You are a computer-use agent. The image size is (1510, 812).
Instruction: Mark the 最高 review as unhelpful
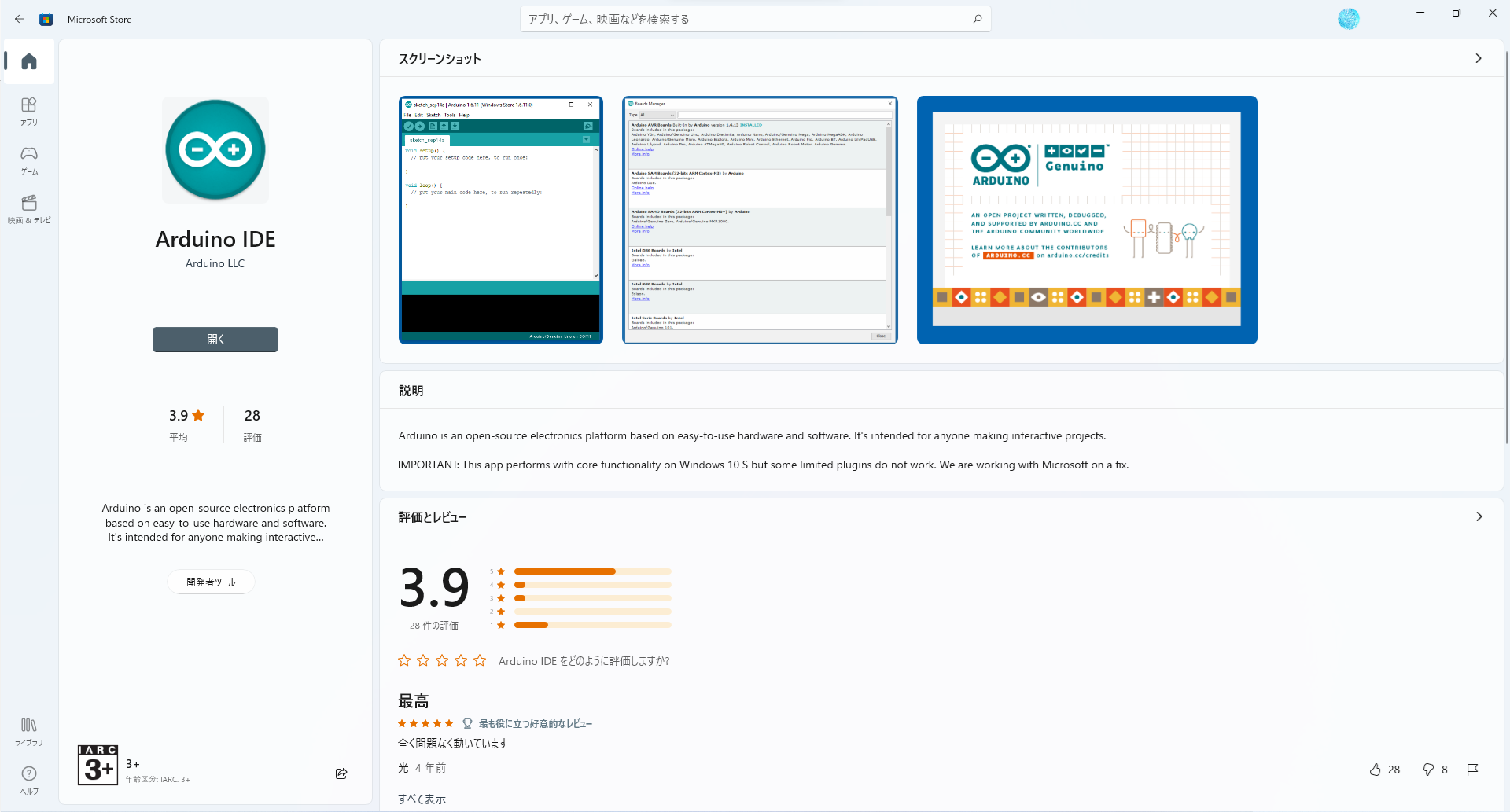1435,770
